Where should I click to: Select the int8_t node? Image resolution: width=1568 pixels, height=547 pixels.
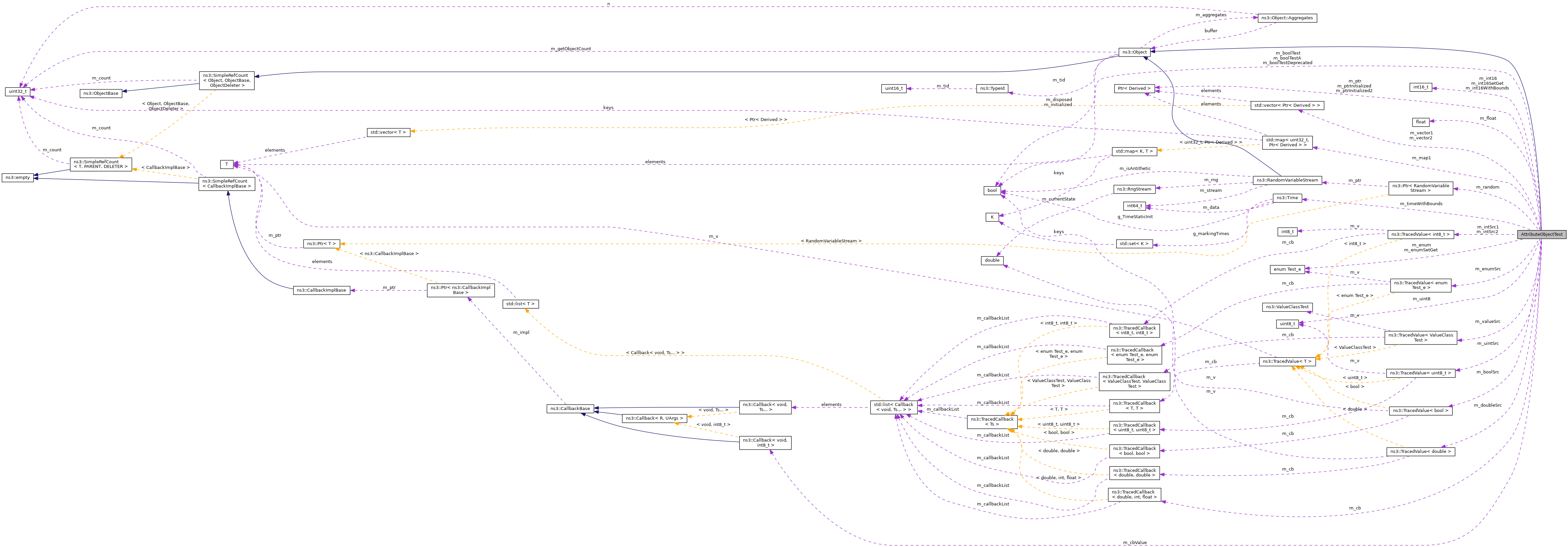tap(1287, 232)
